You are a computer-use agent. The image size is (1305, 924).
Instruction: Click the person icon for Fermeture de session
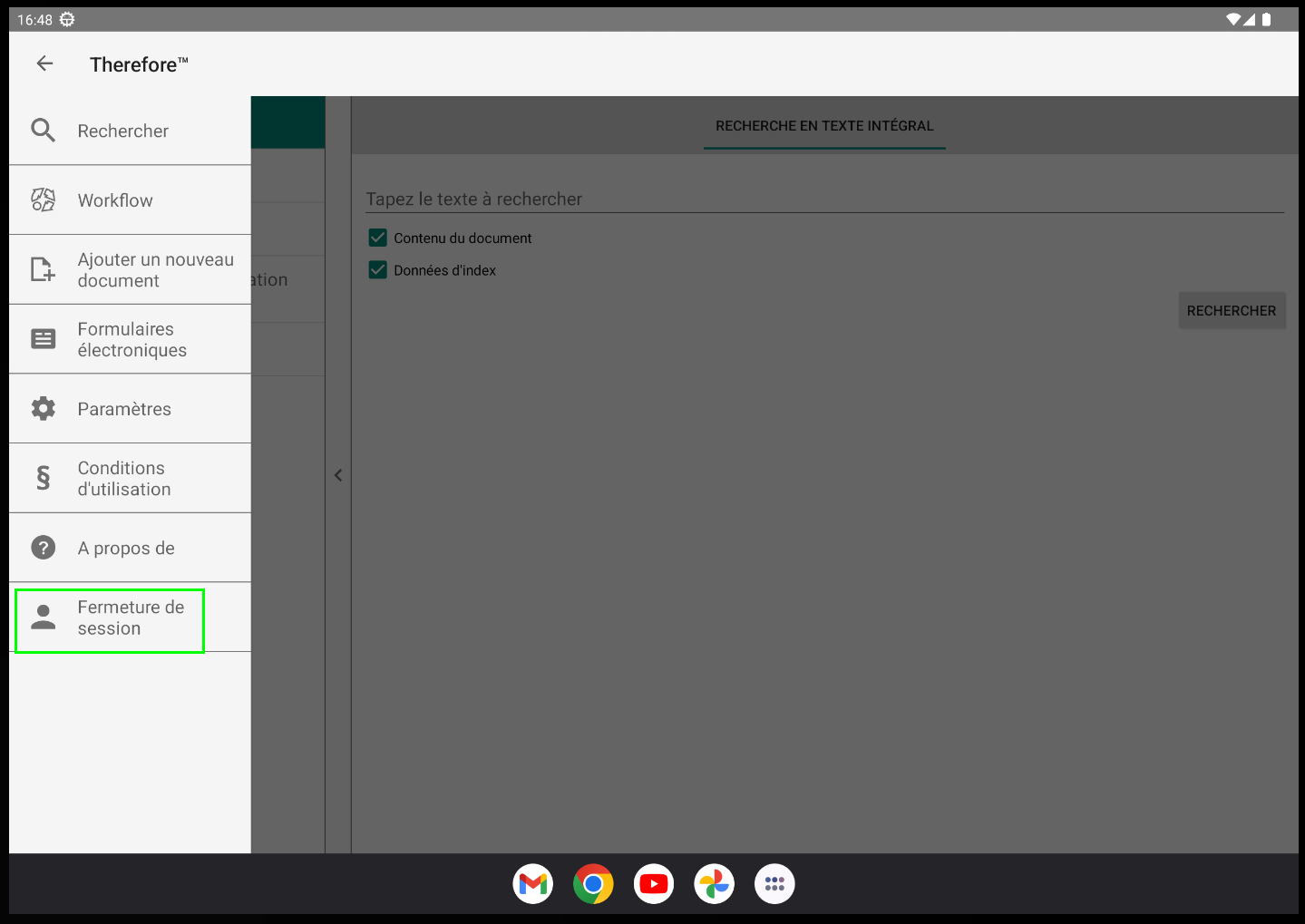pyautogui.click(x=43, y=617)
